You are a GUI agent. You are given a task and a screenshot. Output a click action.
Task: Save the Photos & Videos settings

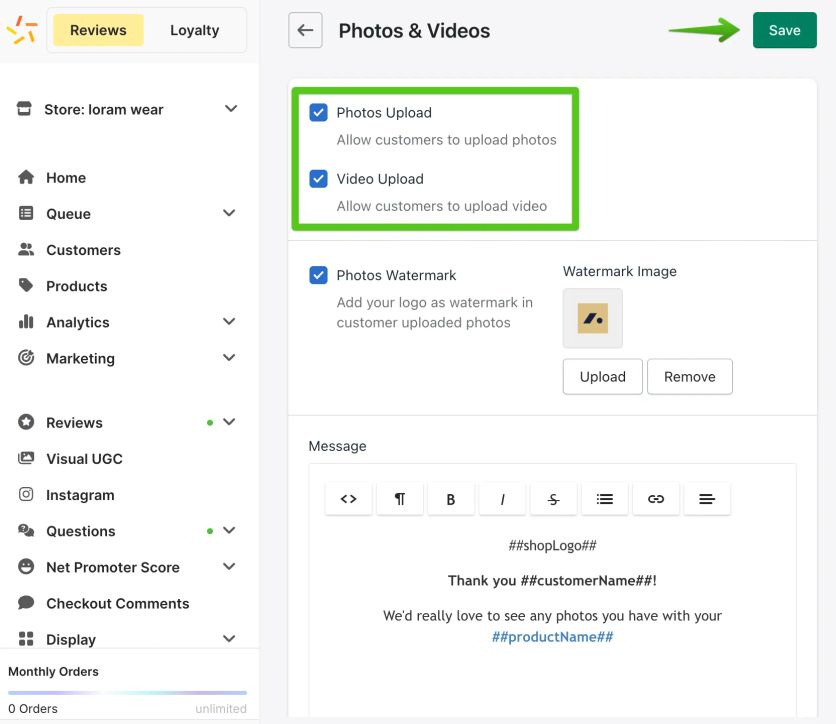click(784, 30)
